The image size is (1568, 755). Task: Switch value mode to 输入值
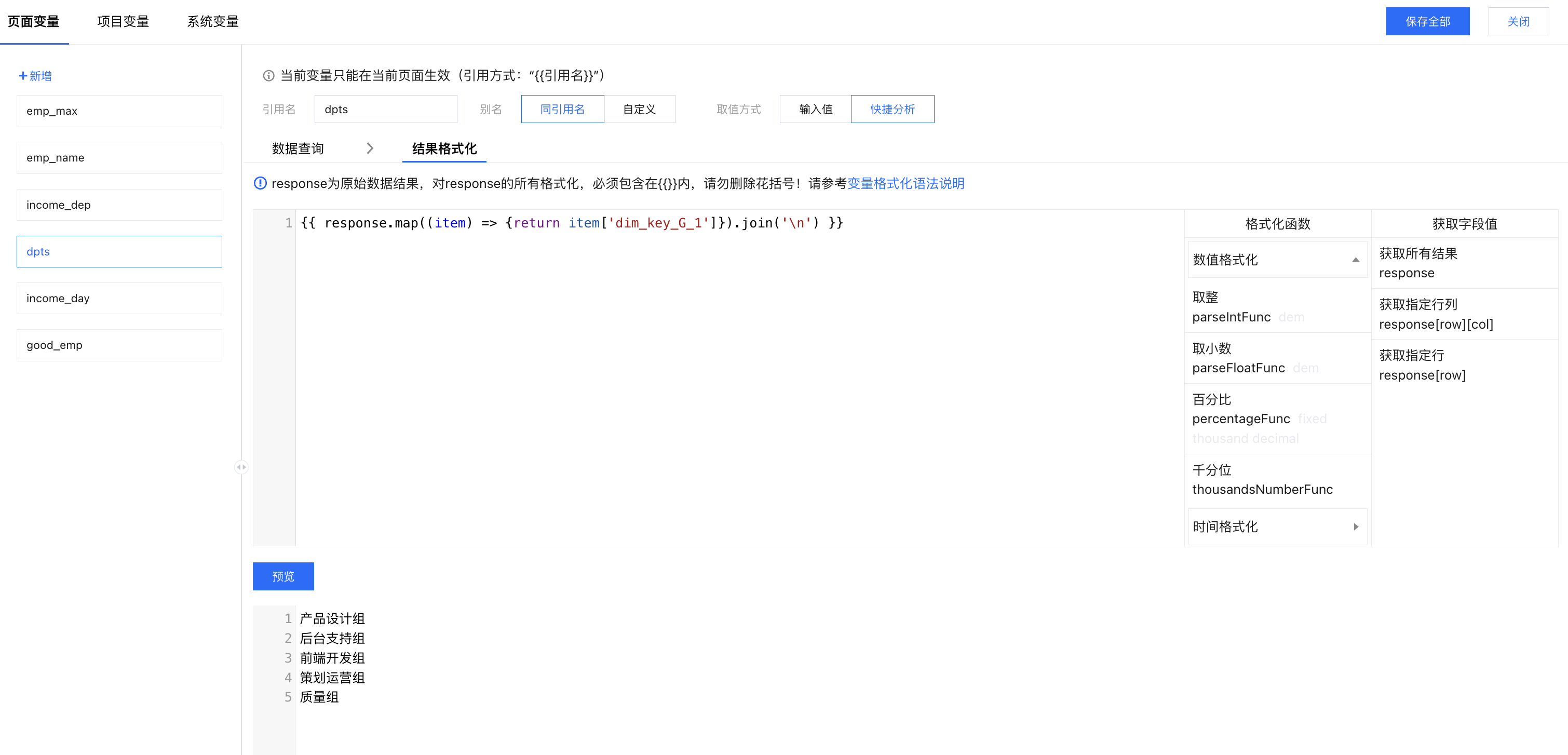815,109
